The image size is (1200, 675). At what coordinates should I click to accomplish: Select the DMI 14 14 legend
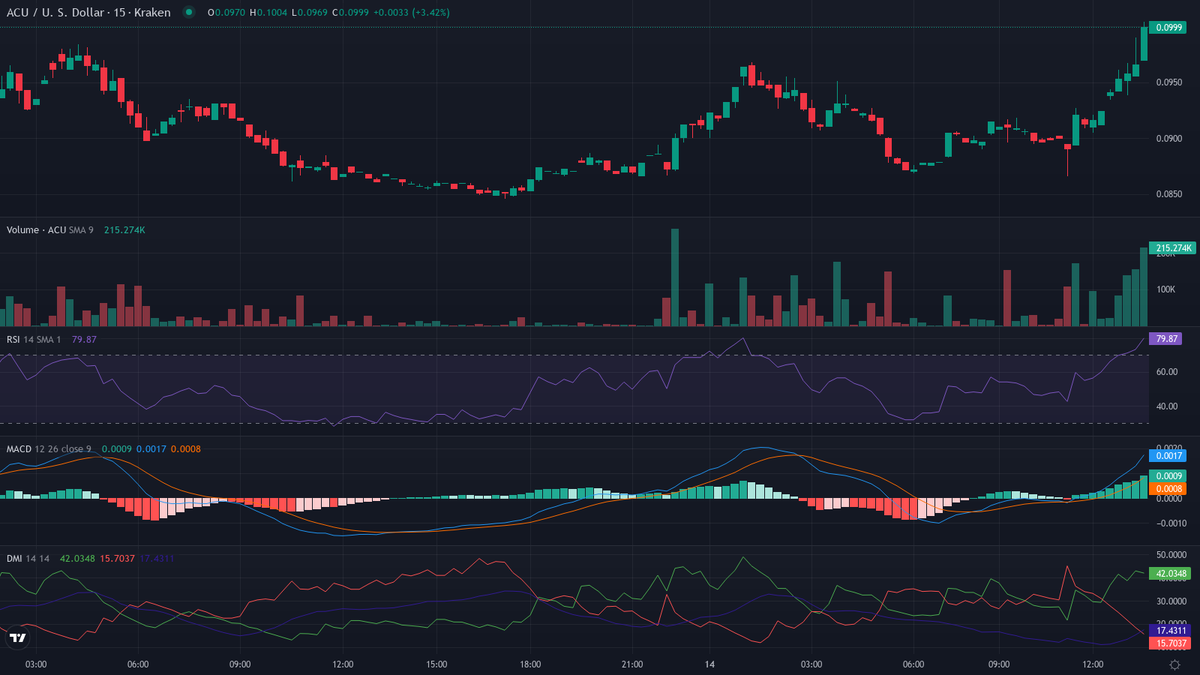tap(28, 558)
